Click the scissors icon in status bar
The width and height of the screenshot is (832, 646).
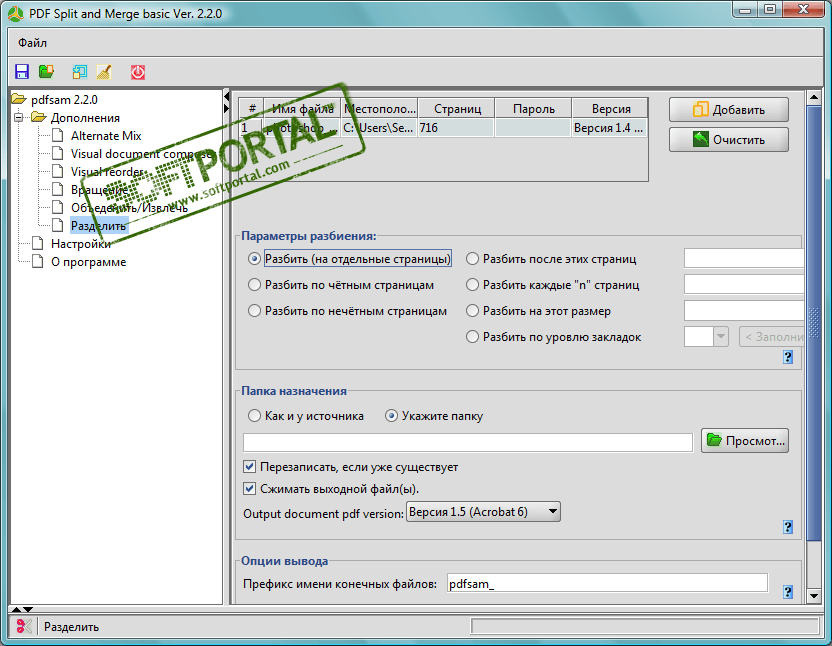[23, 626]
